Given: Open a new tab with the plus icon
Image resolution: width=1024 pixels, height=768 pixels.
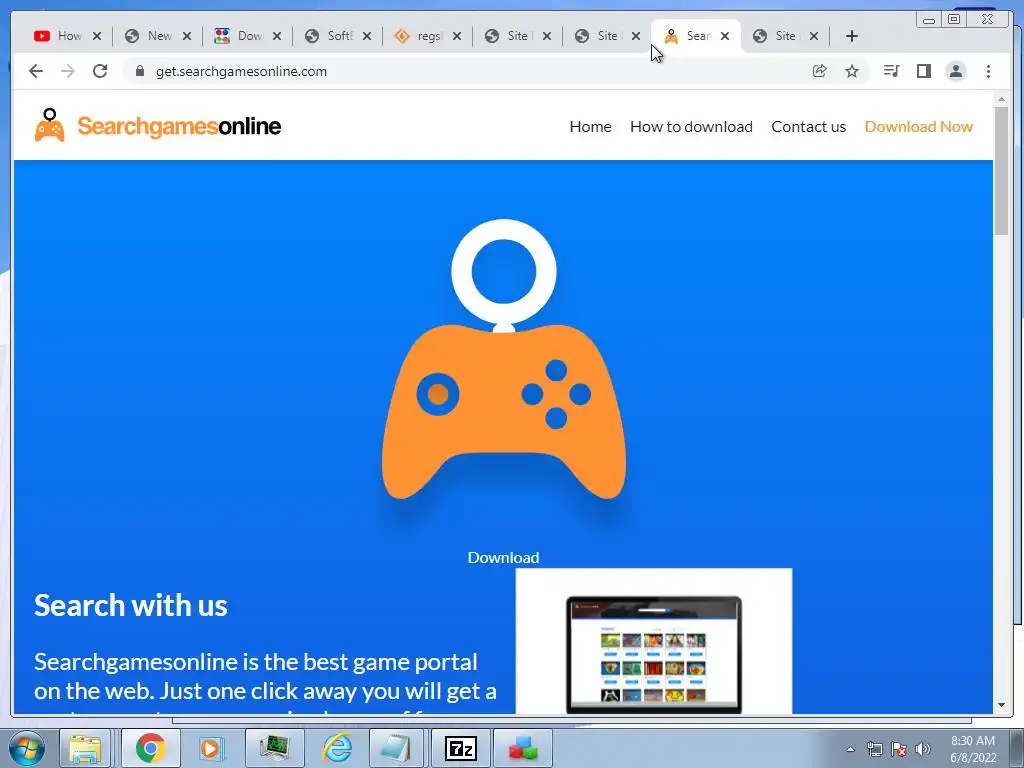Looking at the screenshot, I should tap(852, 36).
